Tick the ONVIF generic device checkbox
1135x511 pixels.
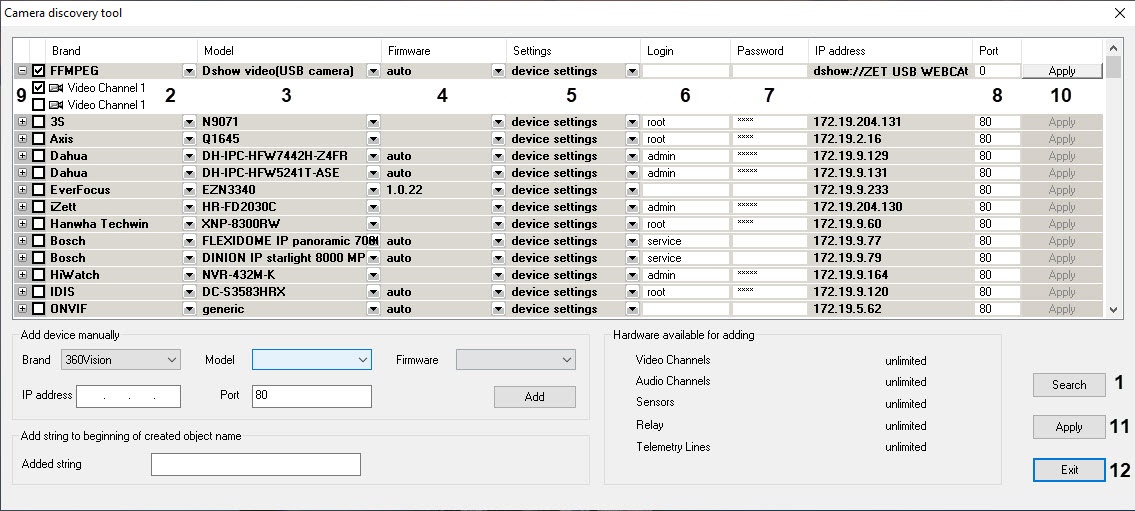(x=39, y=309)
